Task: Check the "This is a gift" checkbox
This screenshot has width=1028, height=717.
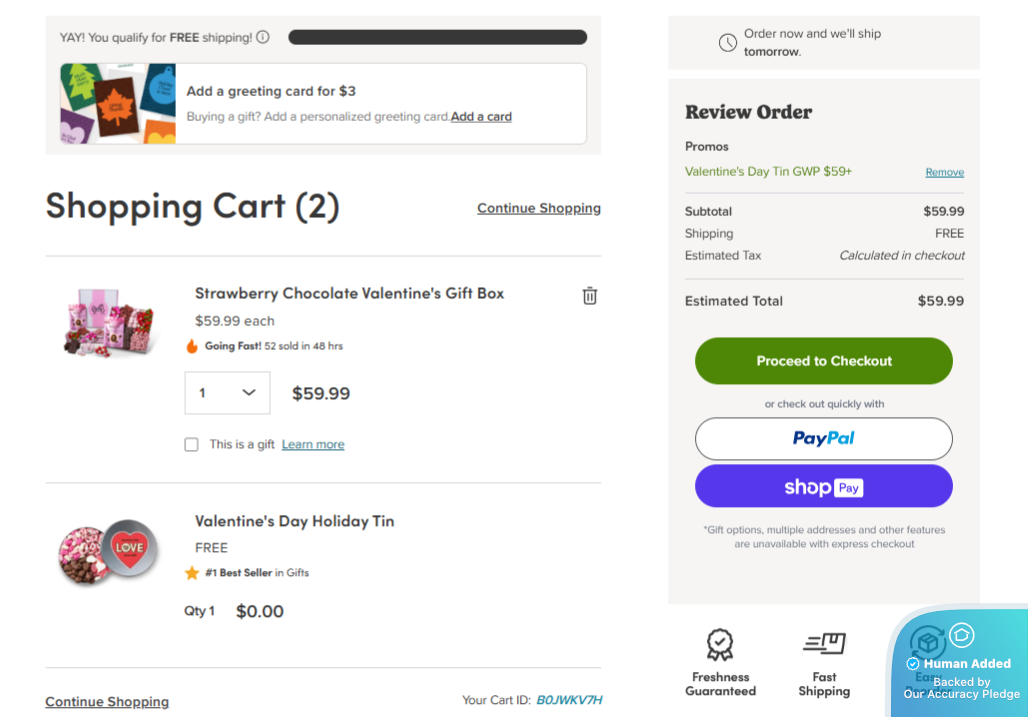Action: [192, 445]
